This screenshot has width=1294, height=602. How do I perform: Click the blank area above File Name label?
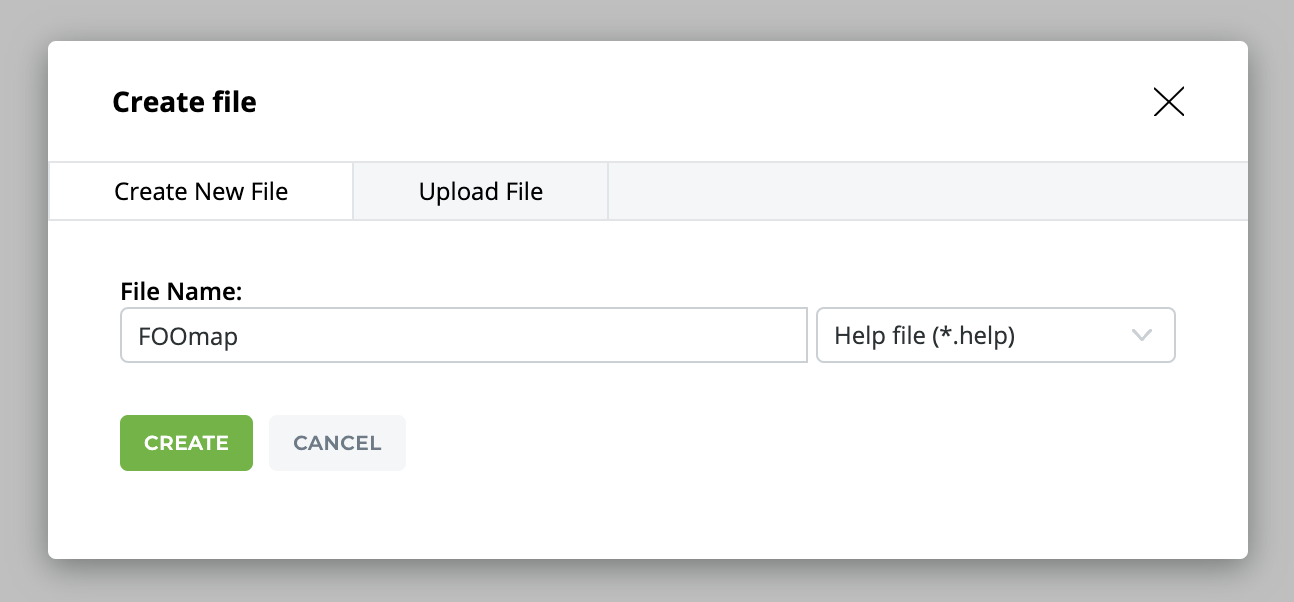[400, 250]
